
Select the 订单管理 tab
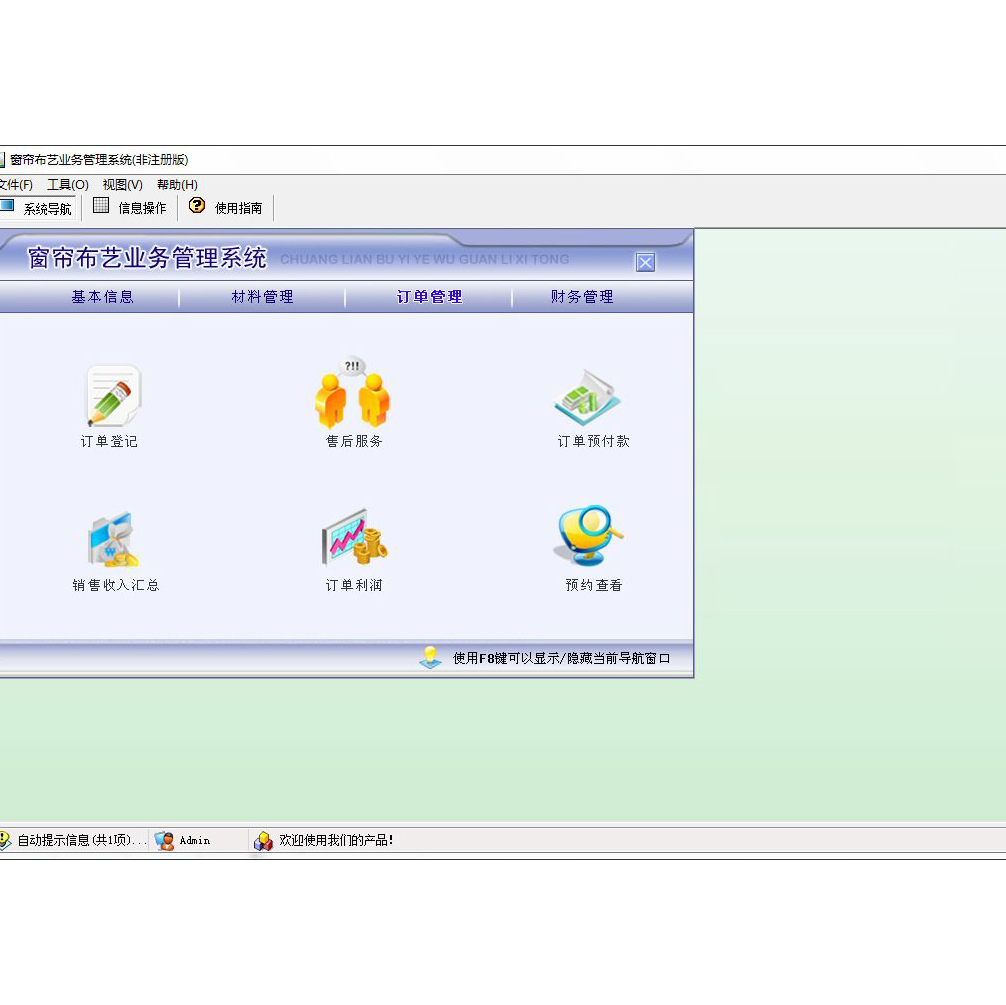429,297
